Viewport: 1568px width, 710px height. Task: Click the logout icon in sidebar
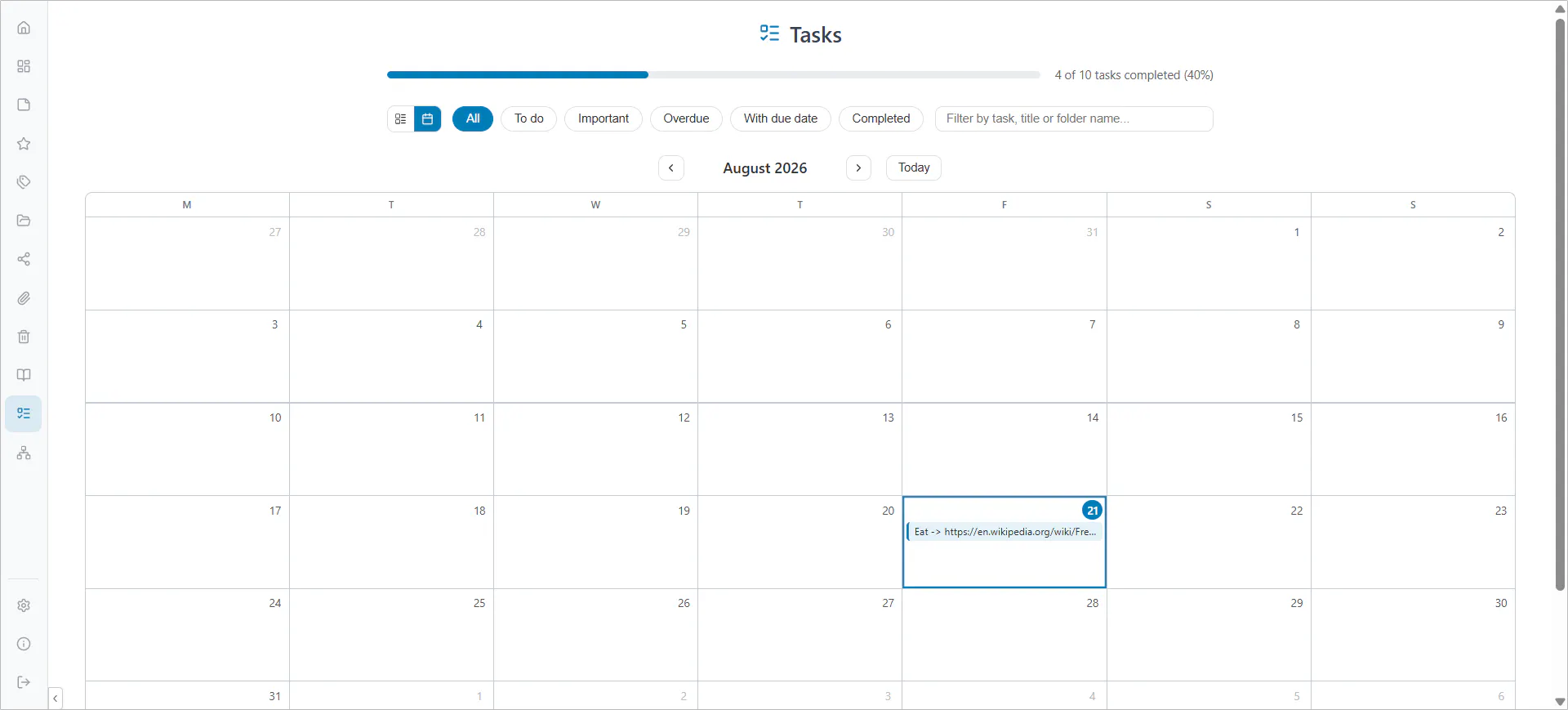click(x=24, y=682)
